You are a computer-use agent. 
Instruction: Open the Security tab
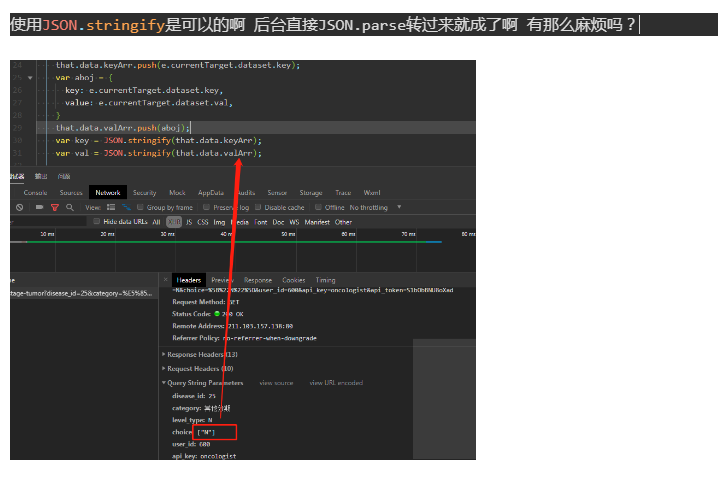[144, 193]
